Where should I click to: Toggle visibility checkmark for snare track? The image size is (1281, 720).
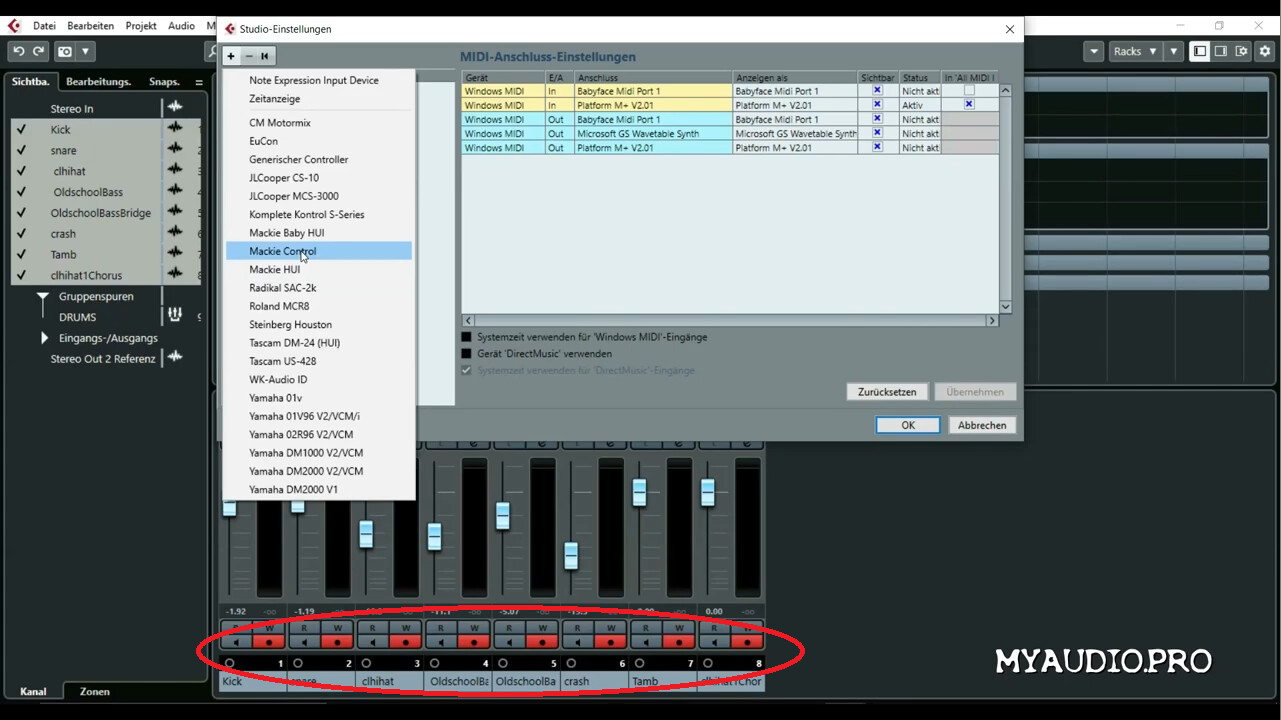pos(21,150)
